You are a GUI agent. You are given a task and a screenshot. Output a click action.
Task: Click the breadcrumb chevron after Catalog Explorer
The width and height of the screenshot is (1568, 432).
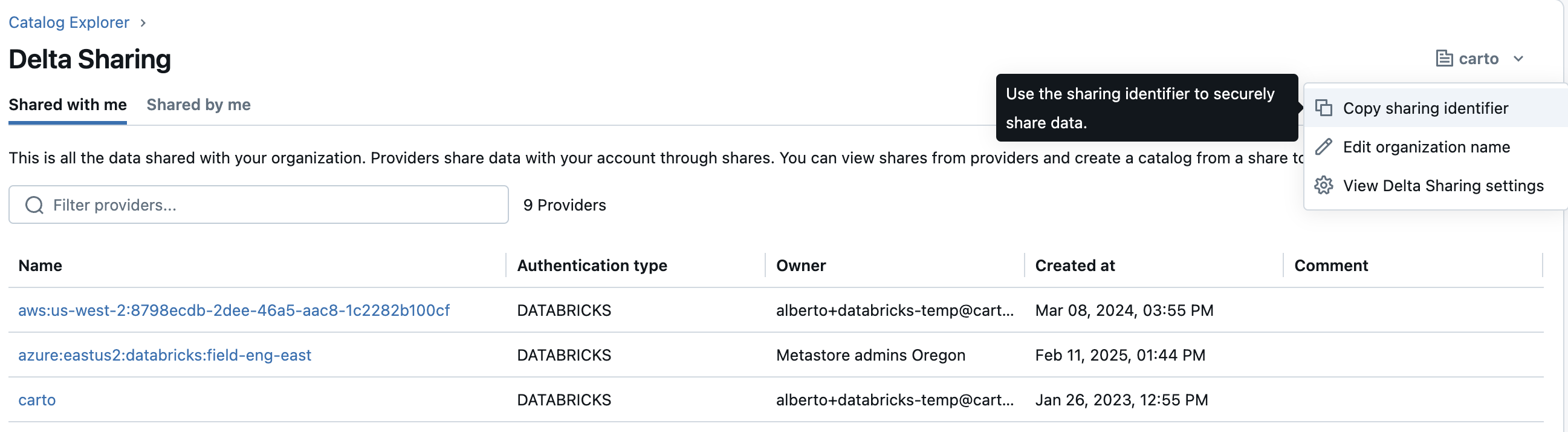[x=143, y=22]
